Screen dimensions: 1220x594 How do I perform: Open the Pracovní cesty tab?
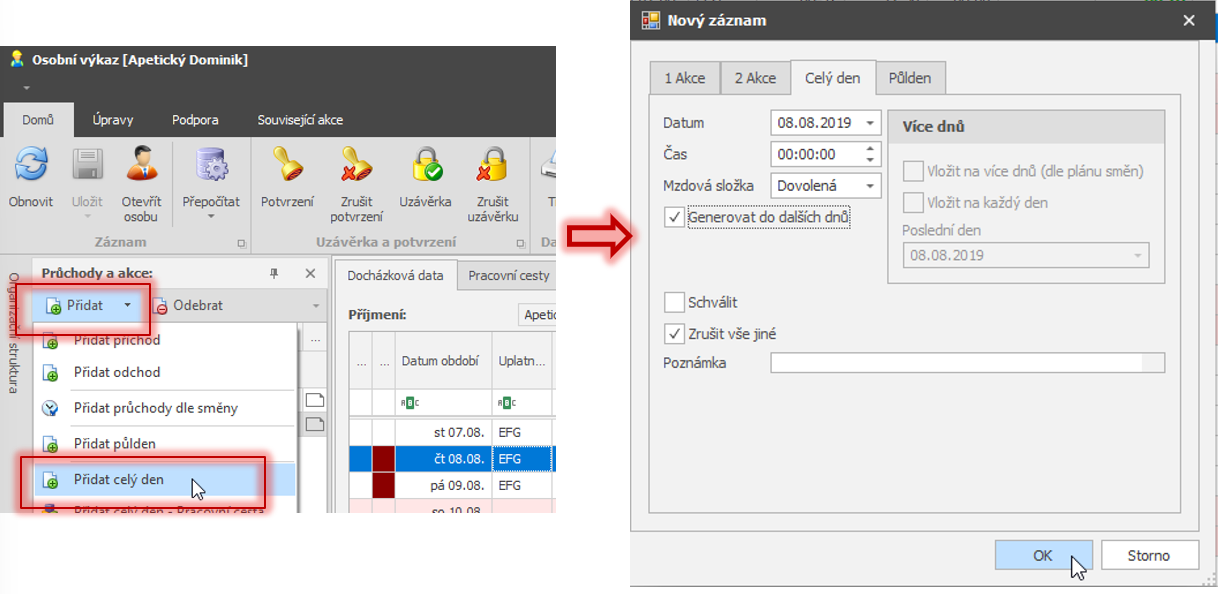508,275
